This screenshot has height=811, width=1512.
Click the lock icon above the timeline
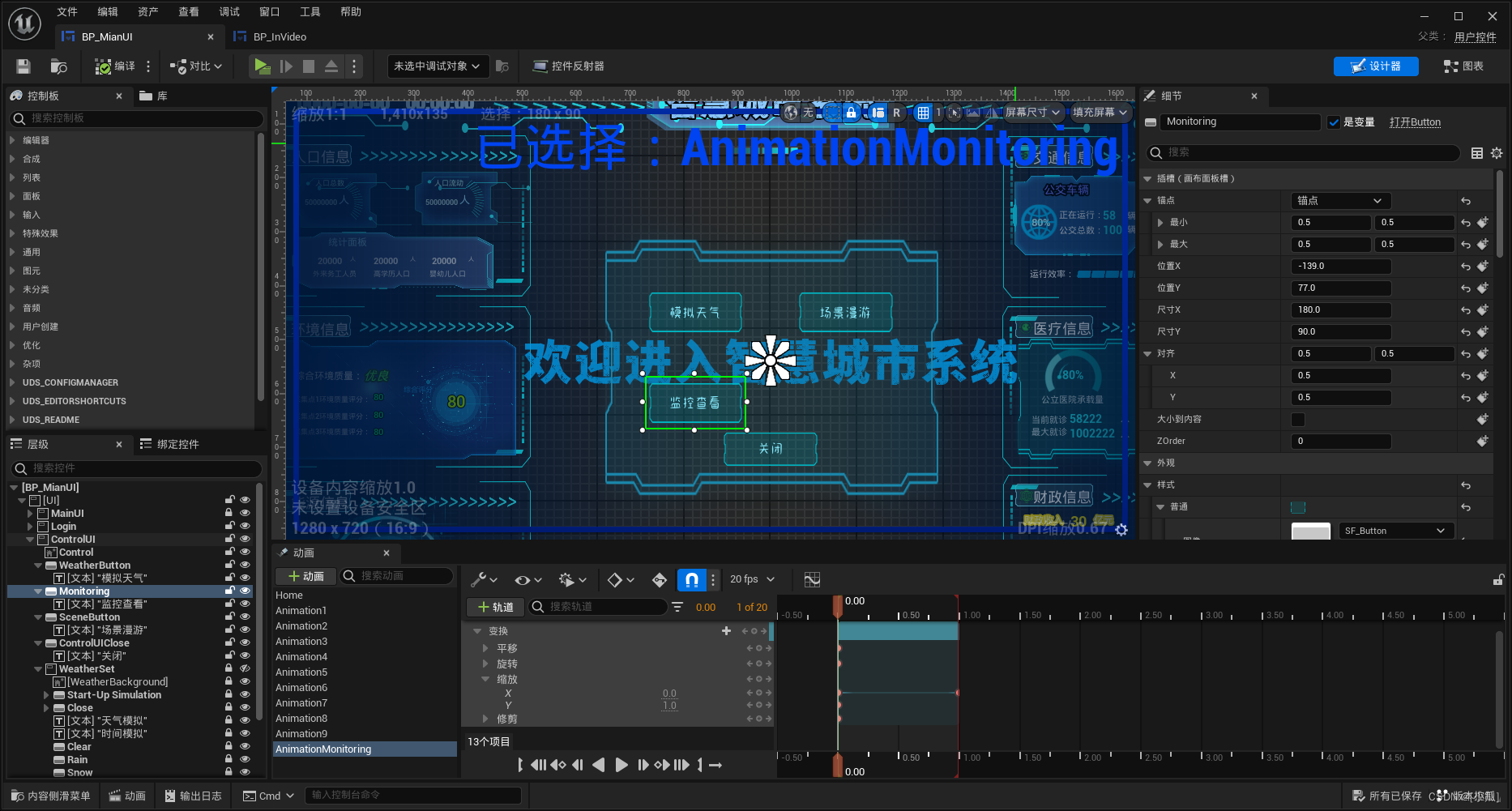pos(1499,579)
